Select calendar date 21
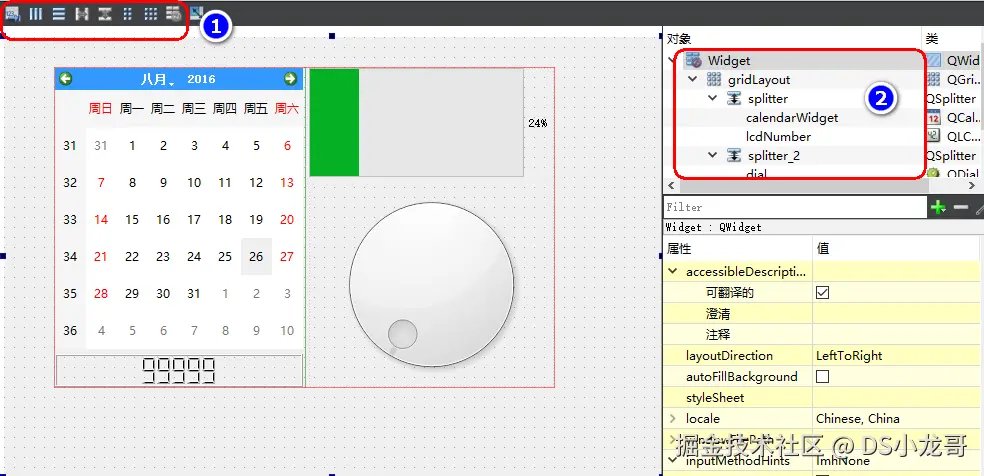 point(100,257)
